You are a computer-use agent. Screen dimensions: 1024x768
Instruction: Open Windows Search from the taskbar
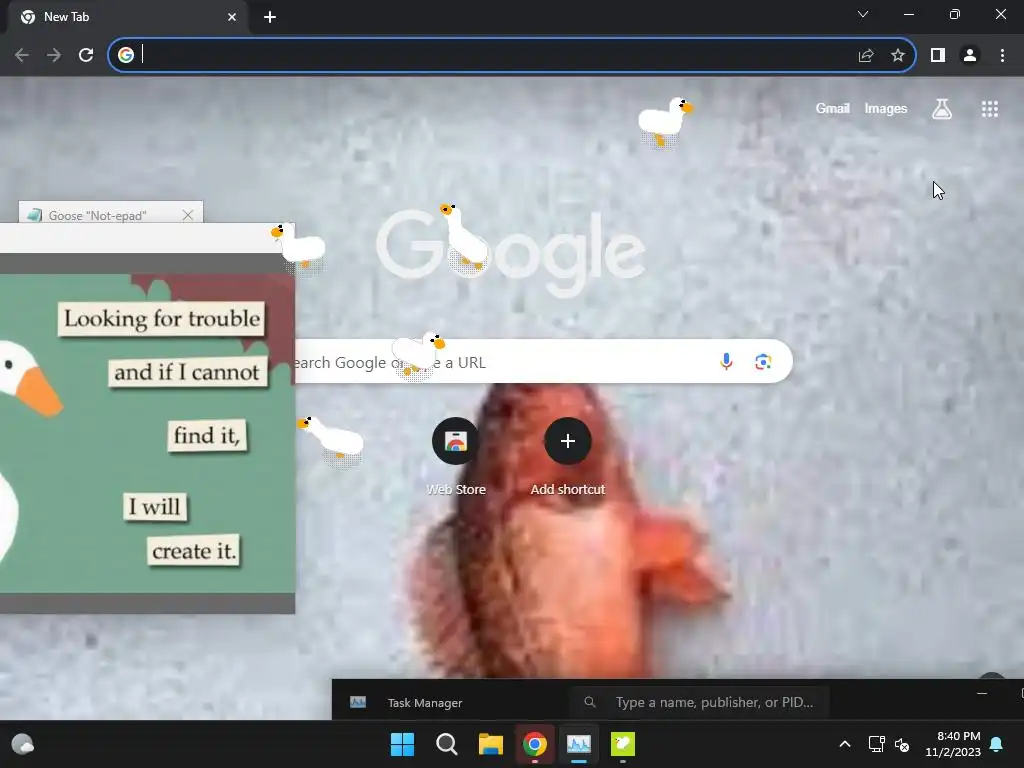point(447,744)
